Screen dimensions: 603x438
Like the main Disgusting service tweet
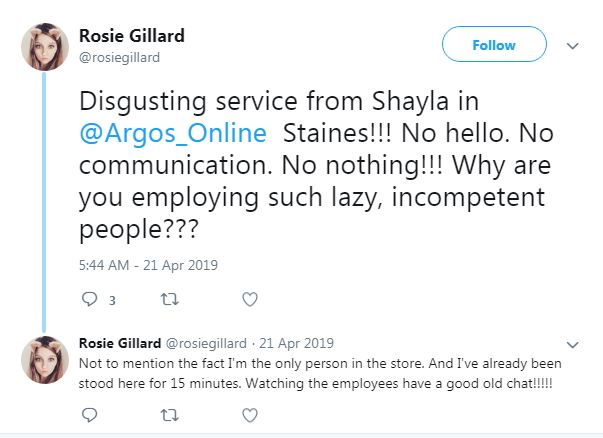[251, 299]
